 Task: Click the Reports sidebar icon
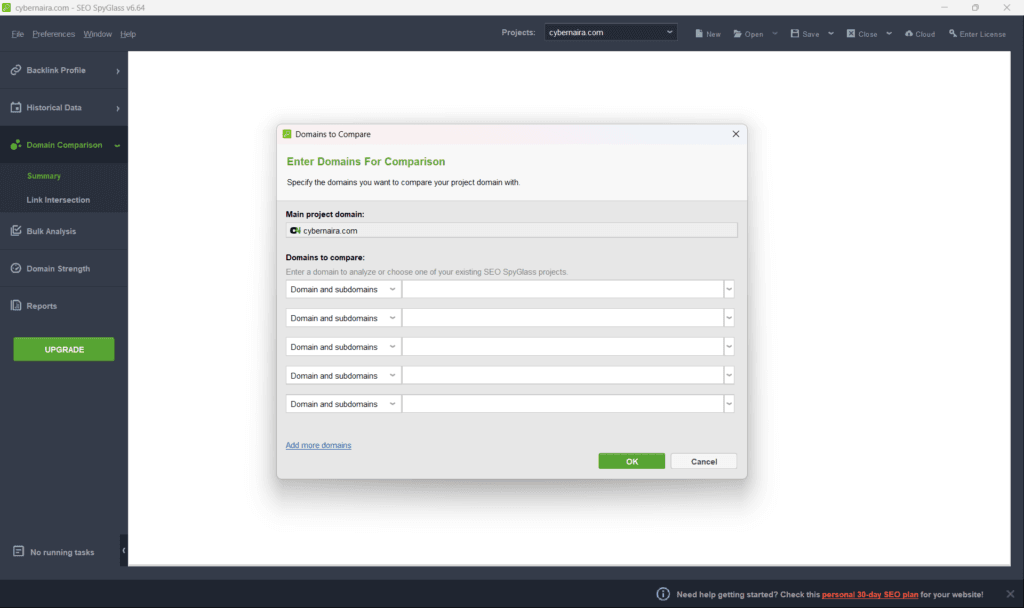point(16,305)
